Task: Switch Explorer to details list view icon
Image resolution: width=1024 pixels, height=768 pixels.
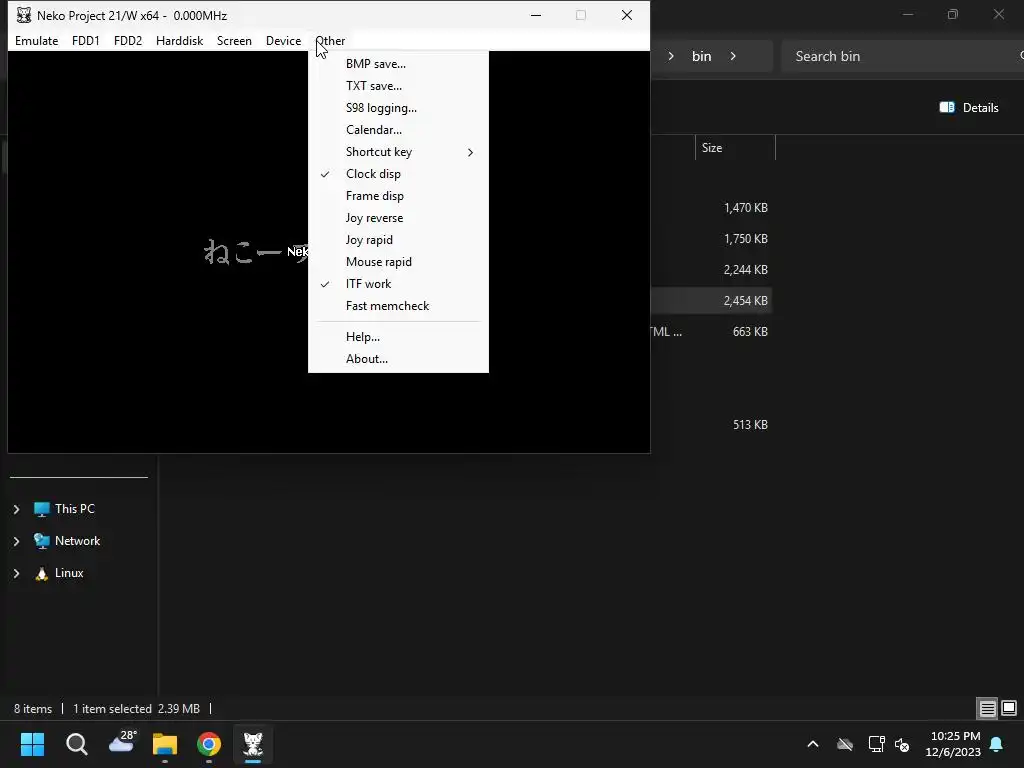Action: pyautogui.click(x=987, y=708)
